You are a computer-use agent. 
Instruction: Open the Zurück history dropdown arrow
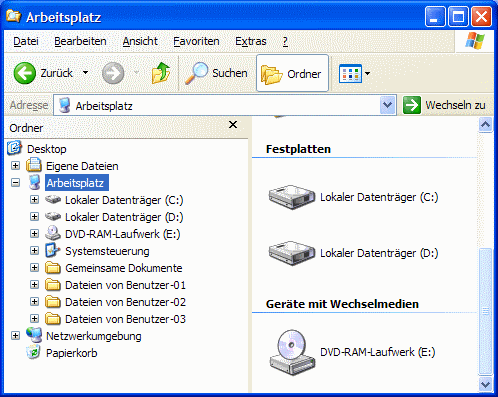tap(86, 73)
